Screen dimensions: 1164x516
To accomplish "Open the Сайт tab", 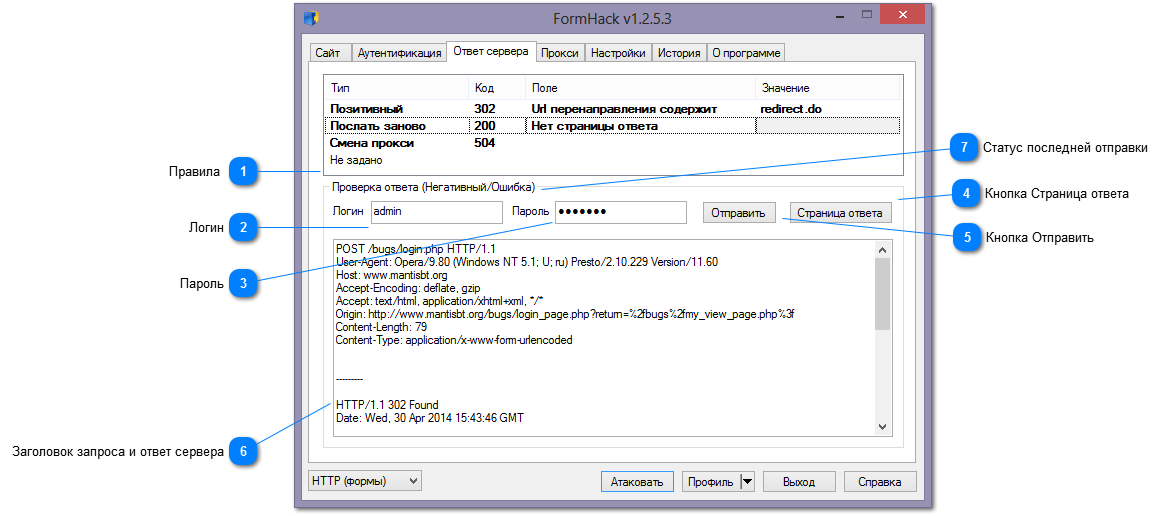I will pyautogui.click(x=326, y=53).
